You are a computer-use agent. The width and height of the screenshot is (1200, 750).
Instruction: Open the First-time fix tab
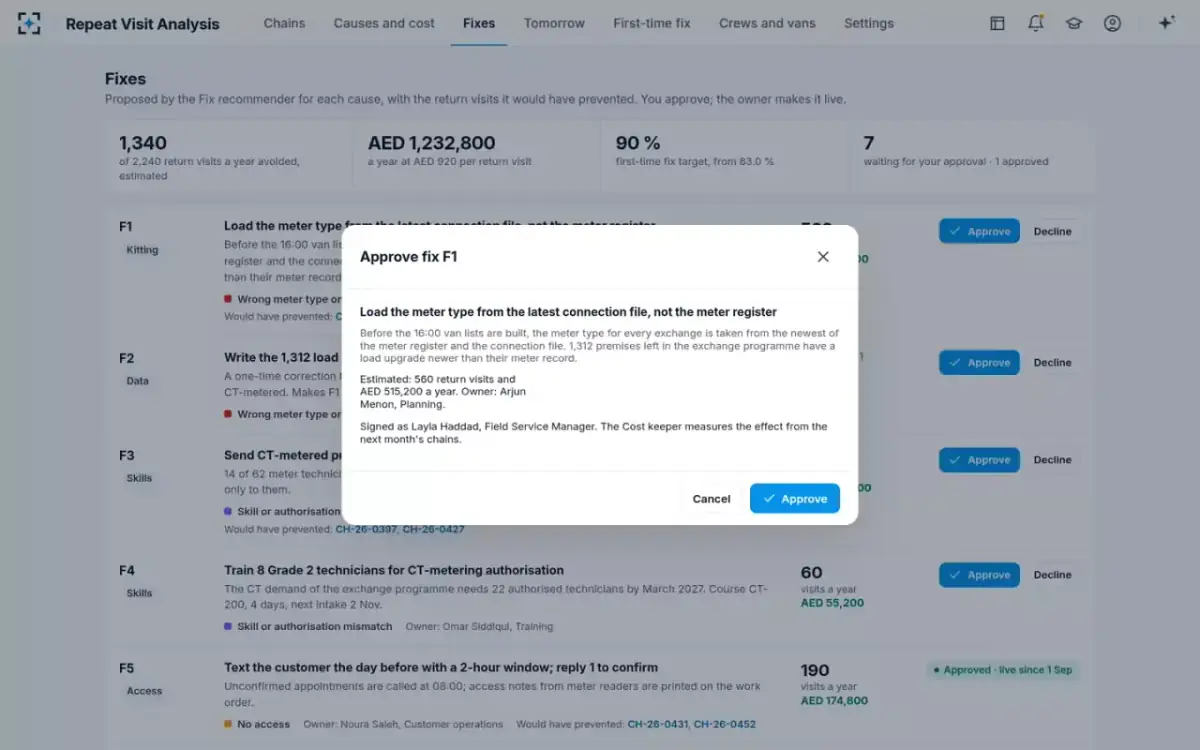point(652,23)
